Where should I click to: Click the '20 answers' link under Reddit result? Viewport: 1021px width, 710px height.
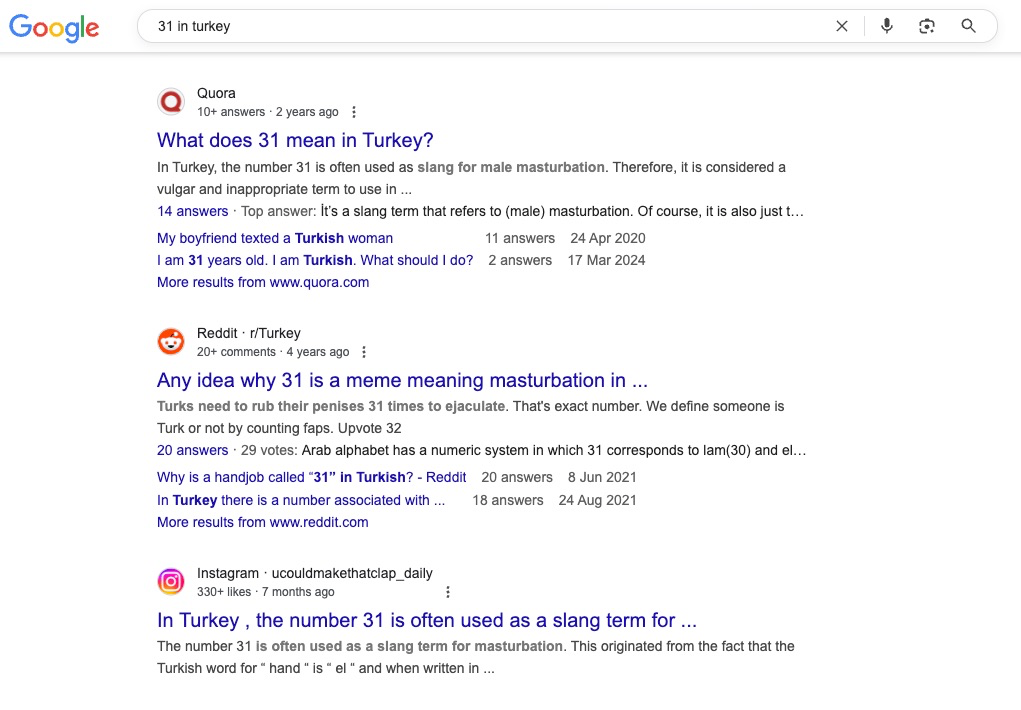point(193,450)
